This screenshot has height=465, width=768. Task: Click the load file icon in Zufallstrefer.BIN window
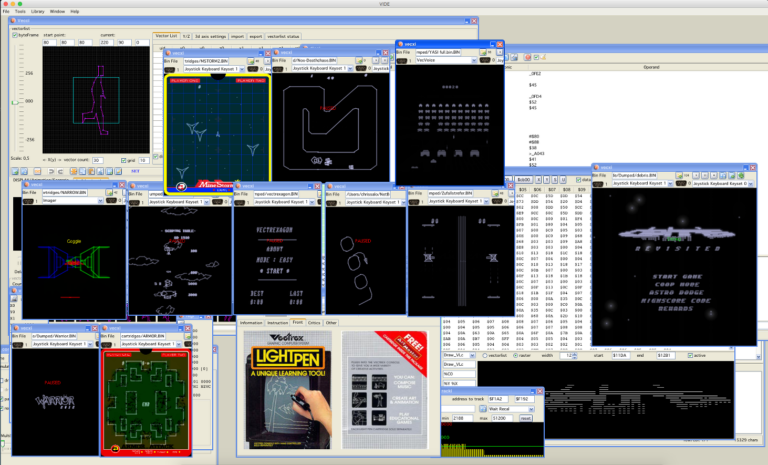click(x=495, y=193)
